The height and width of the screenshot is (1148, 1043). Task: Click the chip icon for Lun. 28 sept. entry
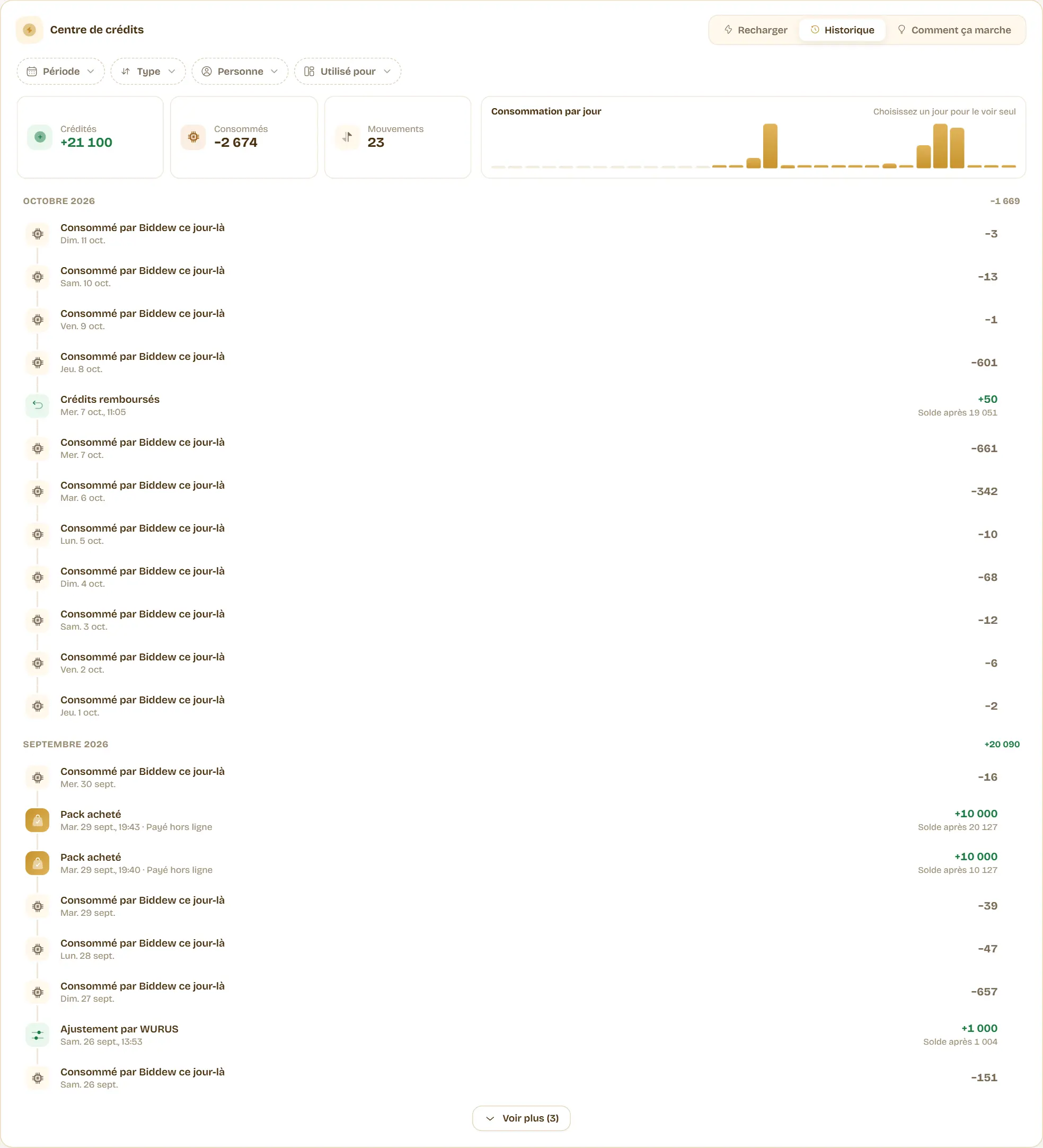(x=38, y=949)
